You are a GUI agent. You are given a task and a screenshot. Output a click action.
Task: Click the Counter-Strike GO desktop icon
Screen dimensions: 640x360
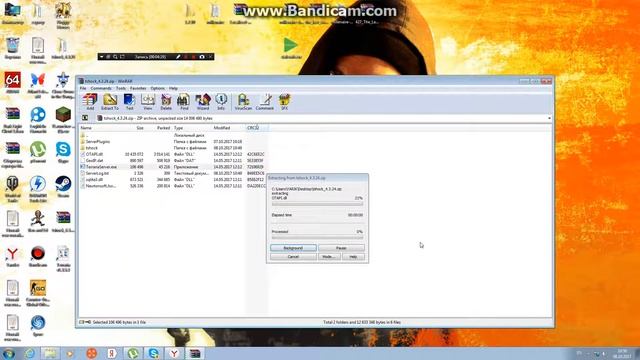pyautogui.click(x=38, y=293)
